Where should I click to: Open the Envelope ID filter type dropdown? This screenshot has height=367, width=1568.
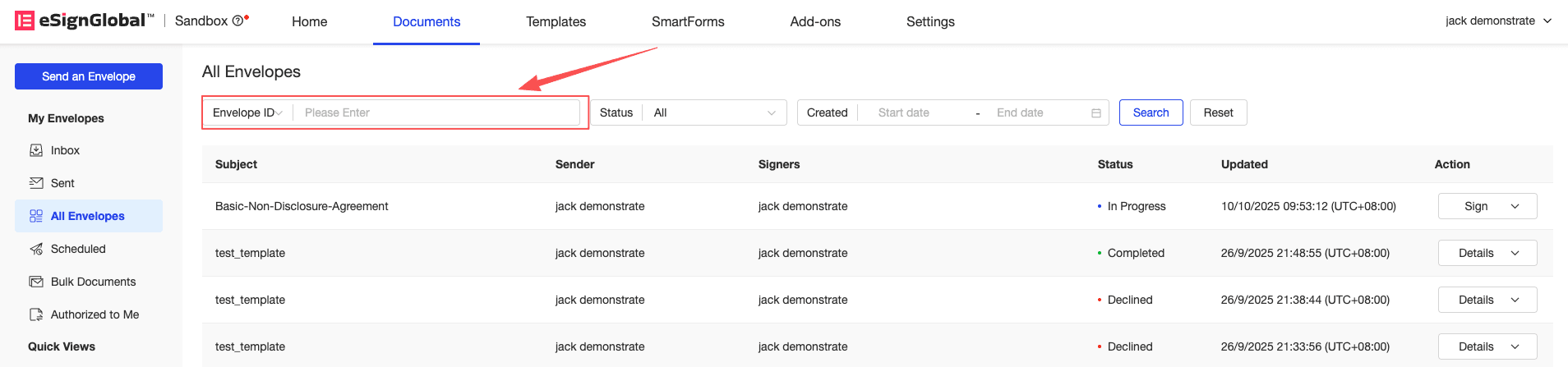[x=247, y=112]
